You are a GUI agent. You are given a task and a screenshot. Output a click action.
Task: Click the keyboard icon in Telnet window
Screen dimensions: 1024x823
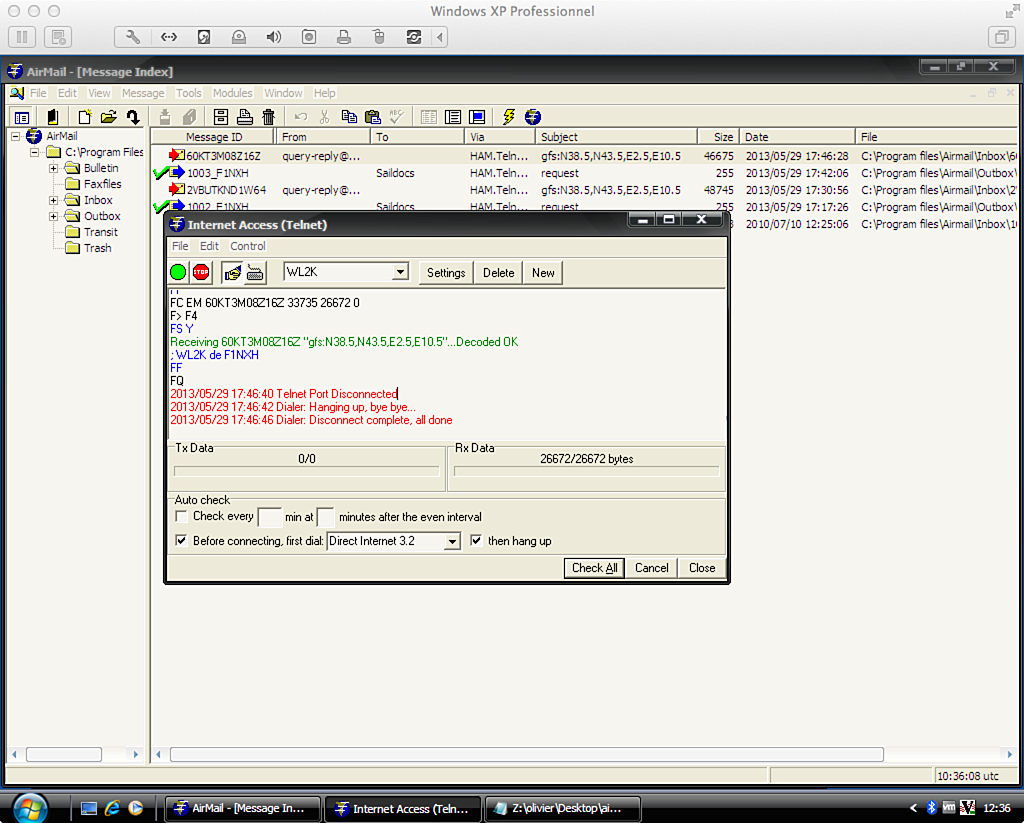pos(255,272)
